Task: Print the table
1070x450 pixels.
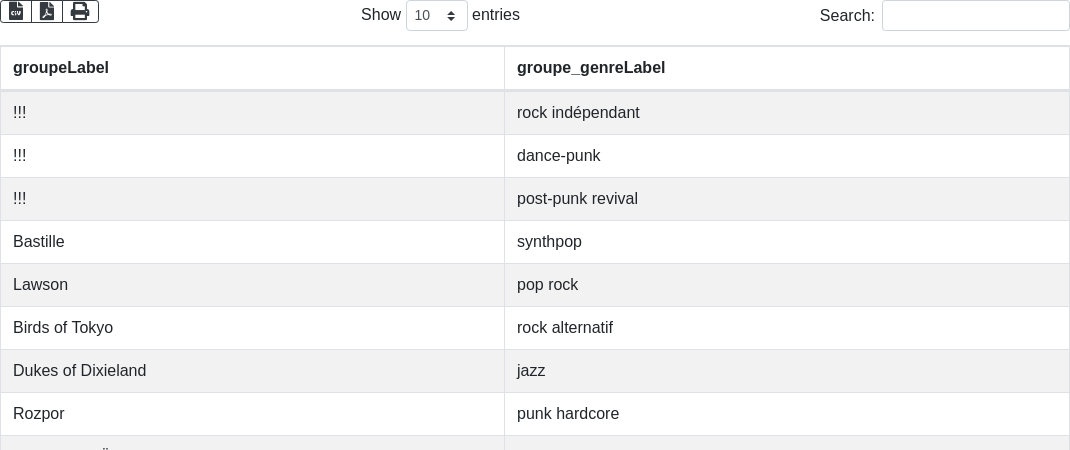Action: pos(80,11)
